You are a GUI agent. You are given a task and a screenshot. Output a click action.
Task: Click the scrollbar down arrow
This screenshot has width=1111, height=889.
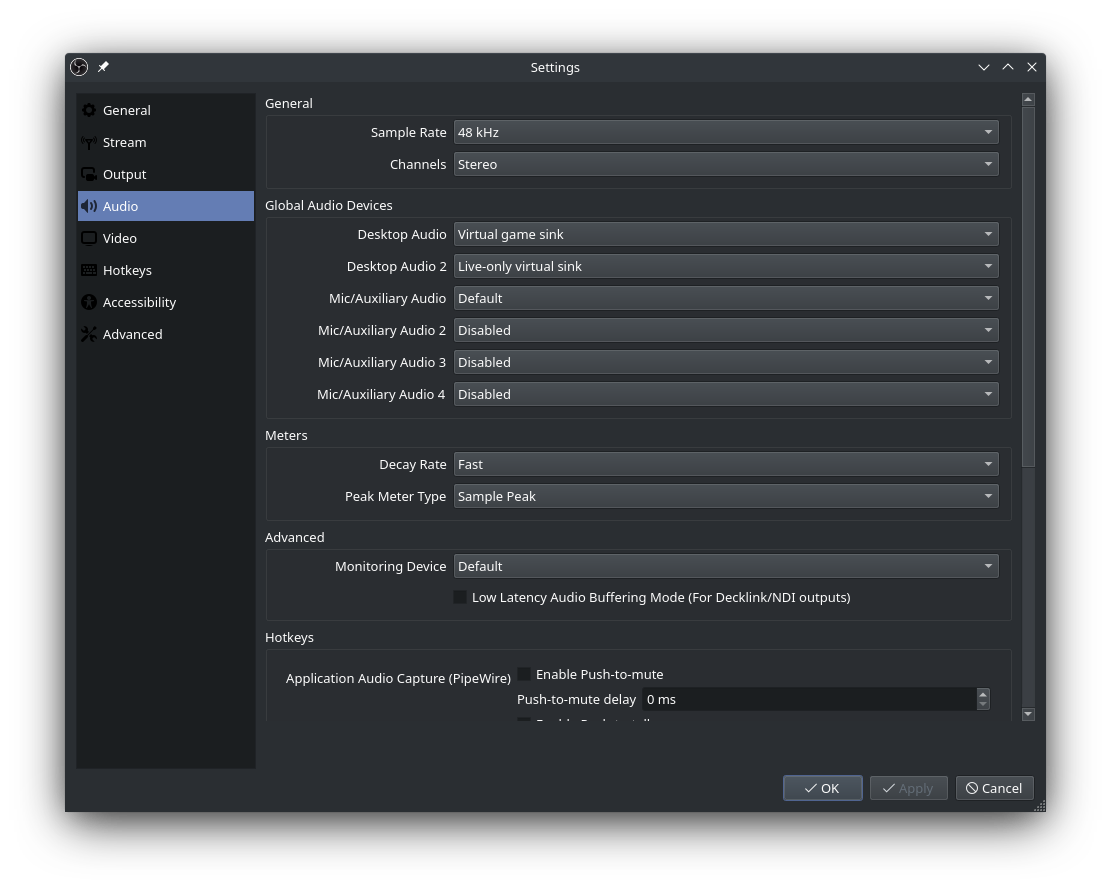pyautogui.click(x=1028, y=713)
